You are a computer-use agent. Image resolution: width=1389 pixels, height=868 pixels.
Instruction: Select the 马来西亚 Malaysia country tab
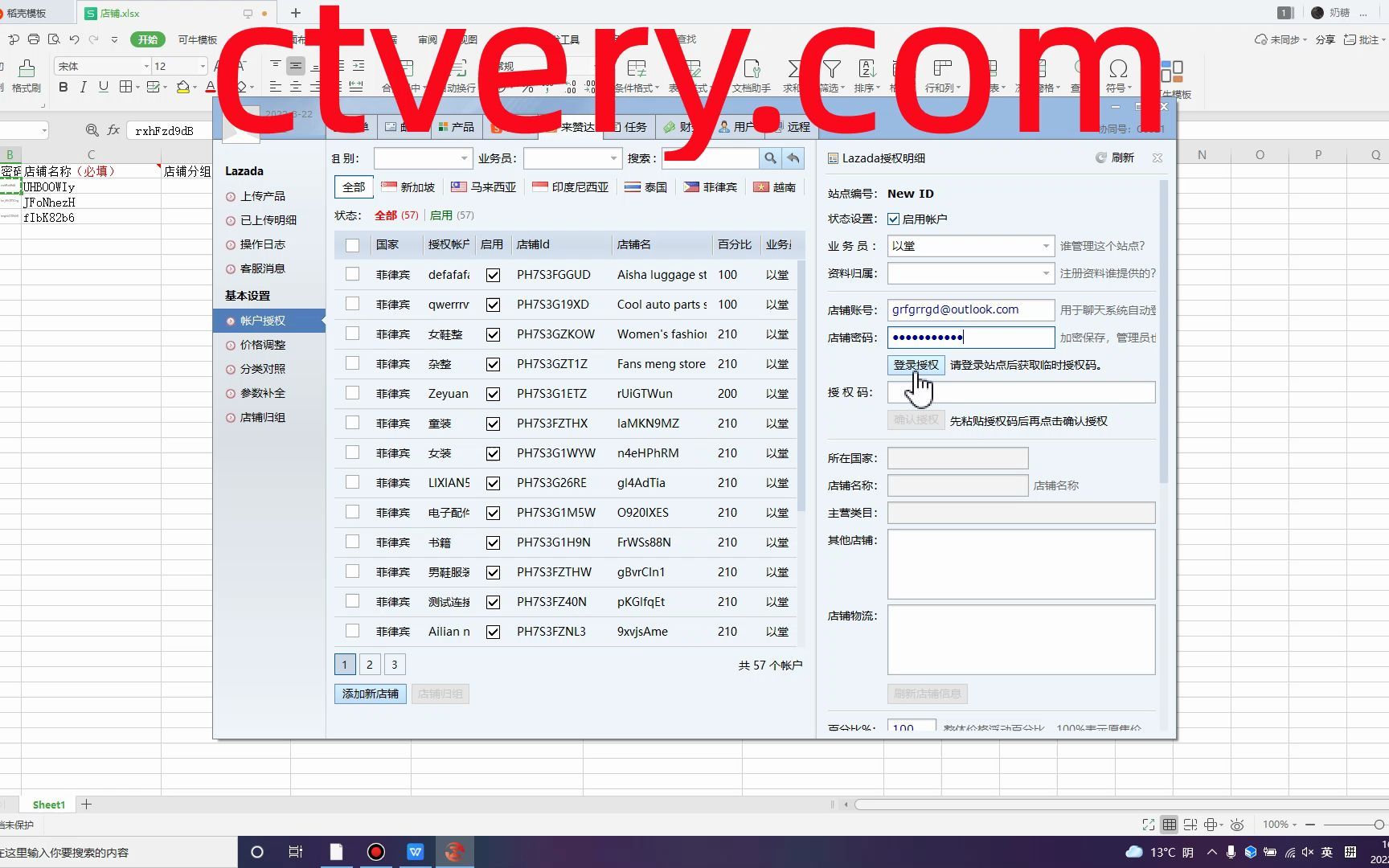(483, 187)
